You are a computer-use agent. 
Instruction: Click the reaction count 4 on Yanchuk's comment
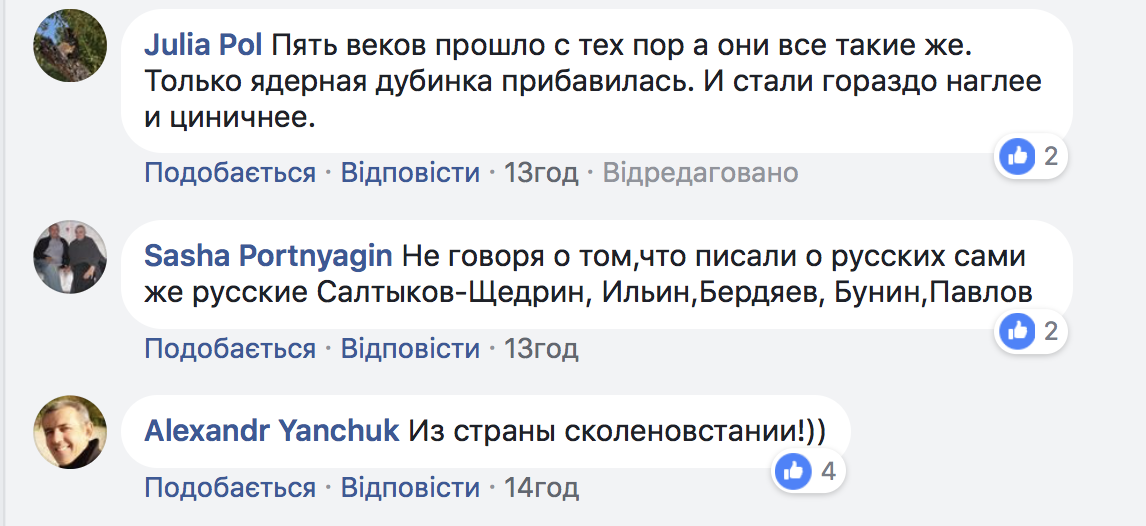click(x=828, y=470)
